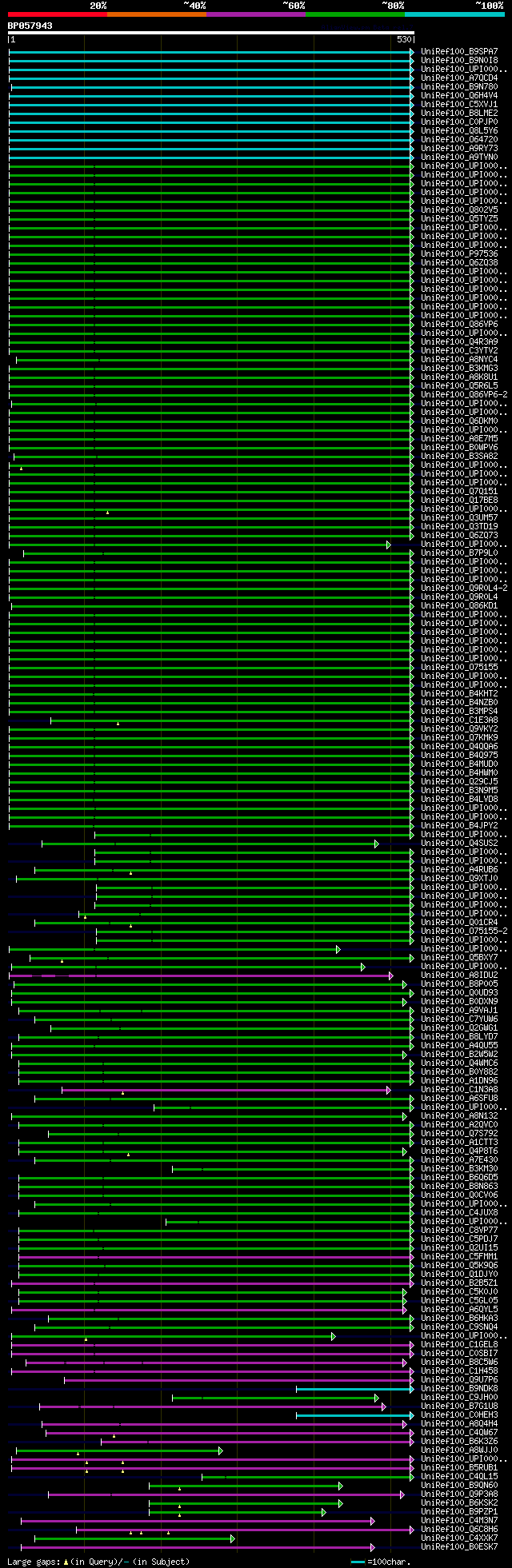Open hit UniRef100_B8LME2

point(459,114)
